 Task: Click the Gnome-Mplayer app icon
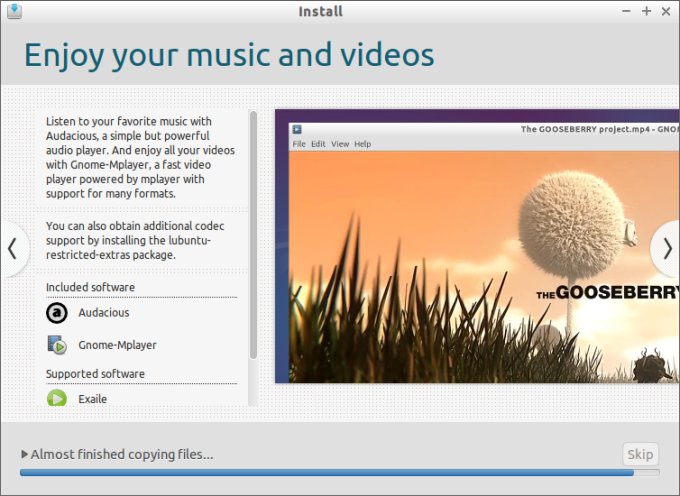[57, 345]
